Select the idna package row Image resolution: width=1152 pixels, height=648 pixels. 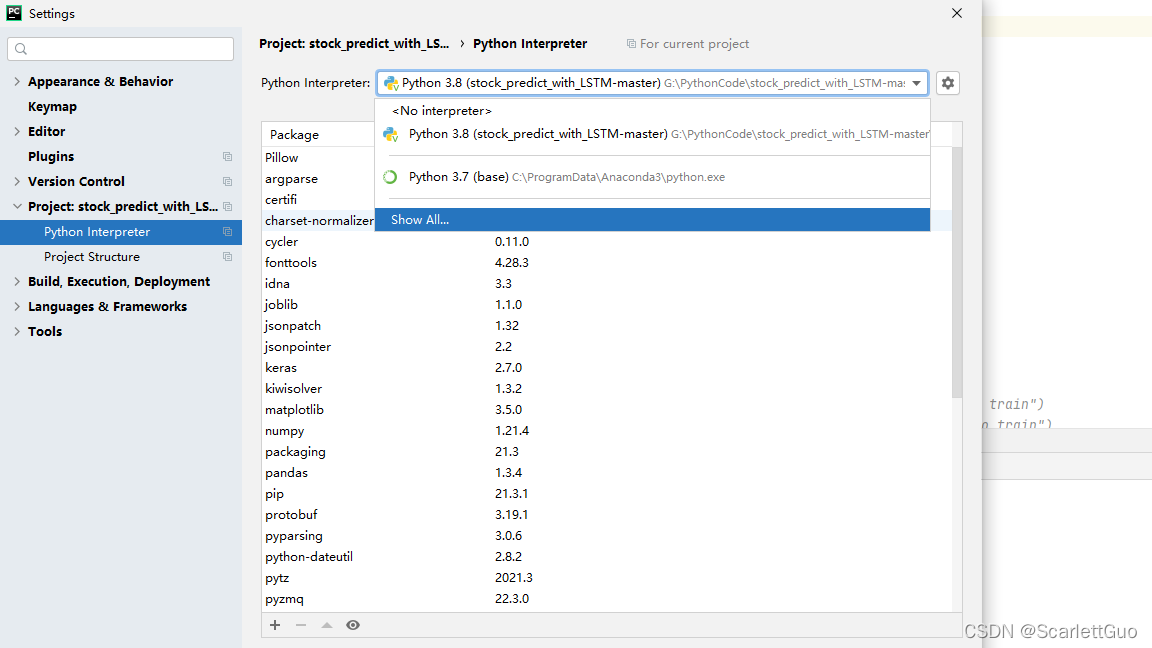click(x=607, y=284)
